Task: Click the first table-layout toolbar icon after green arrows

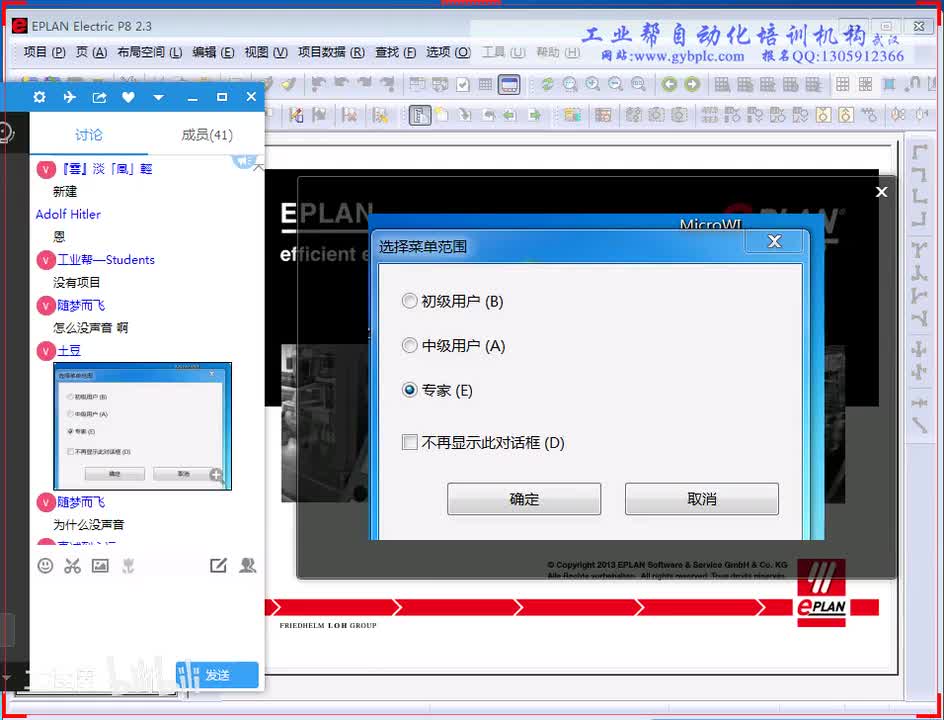Action: [722, 84]
